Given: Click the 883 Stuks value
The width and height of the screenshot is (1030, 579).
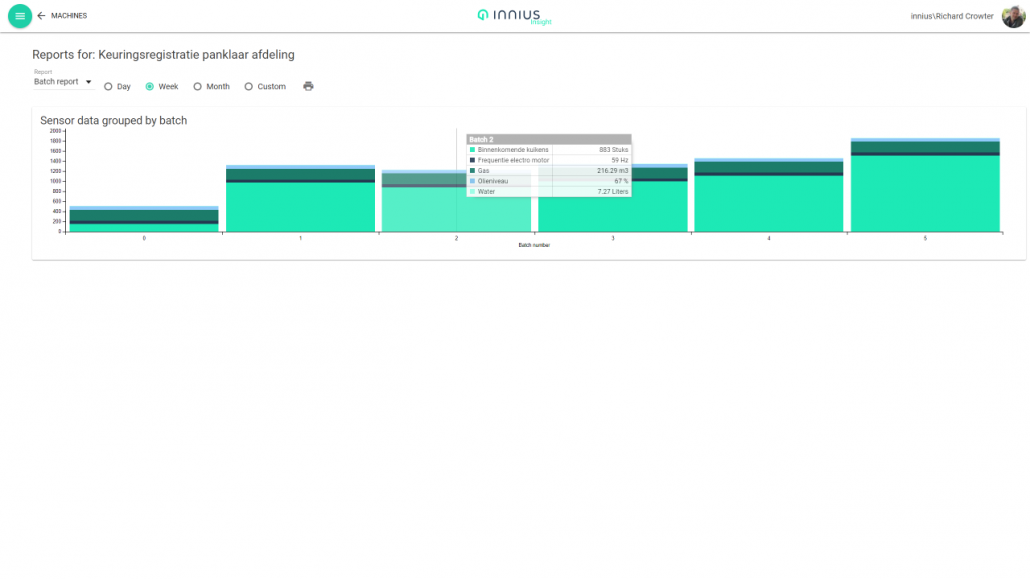Looking at the screenshot, I should (614, 150).
